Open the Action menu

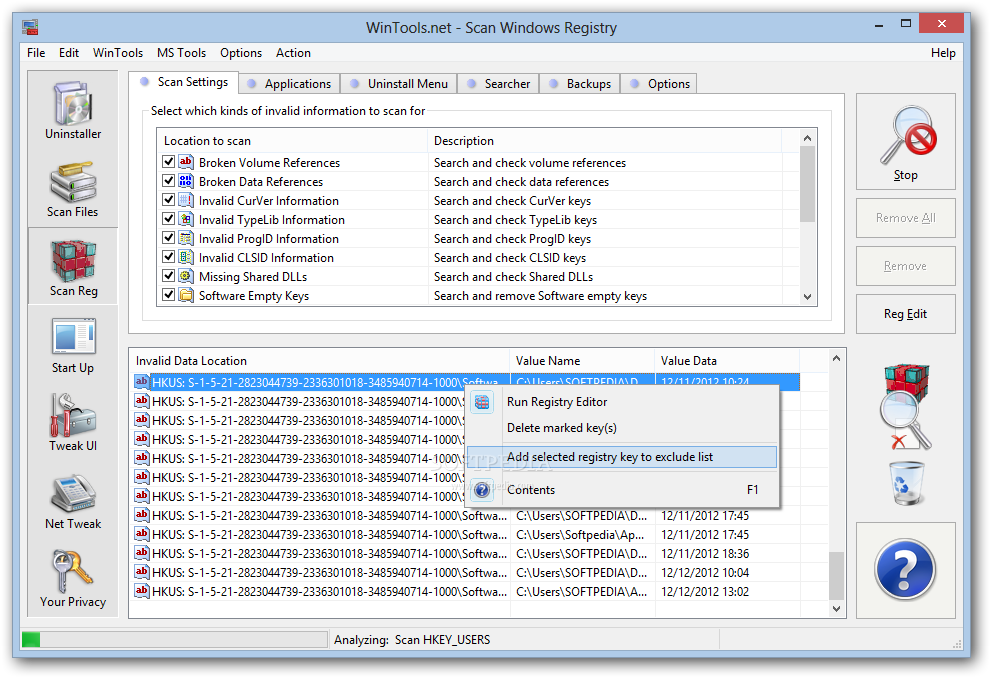pyautogui.click(x=293, y=52)
